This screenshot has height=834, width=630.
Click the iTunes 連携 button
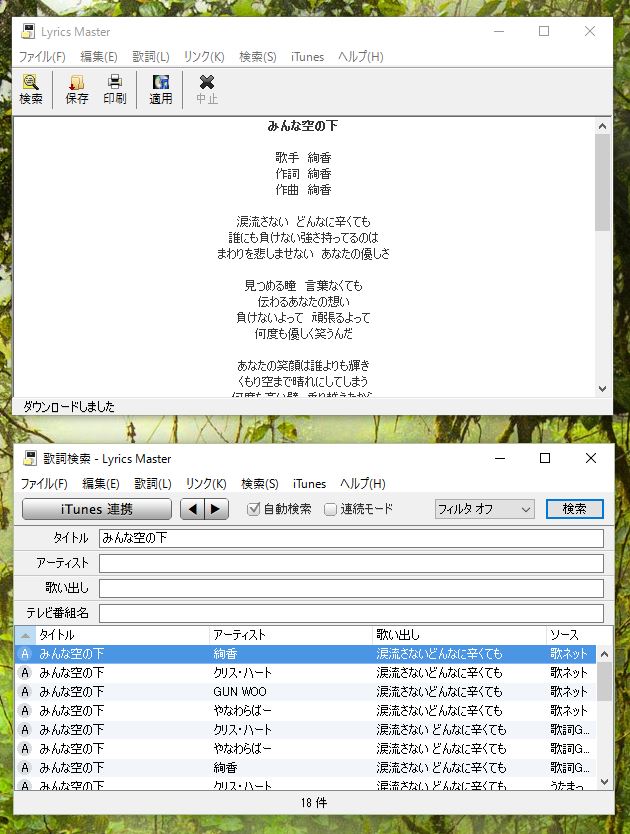click(97, 509)
